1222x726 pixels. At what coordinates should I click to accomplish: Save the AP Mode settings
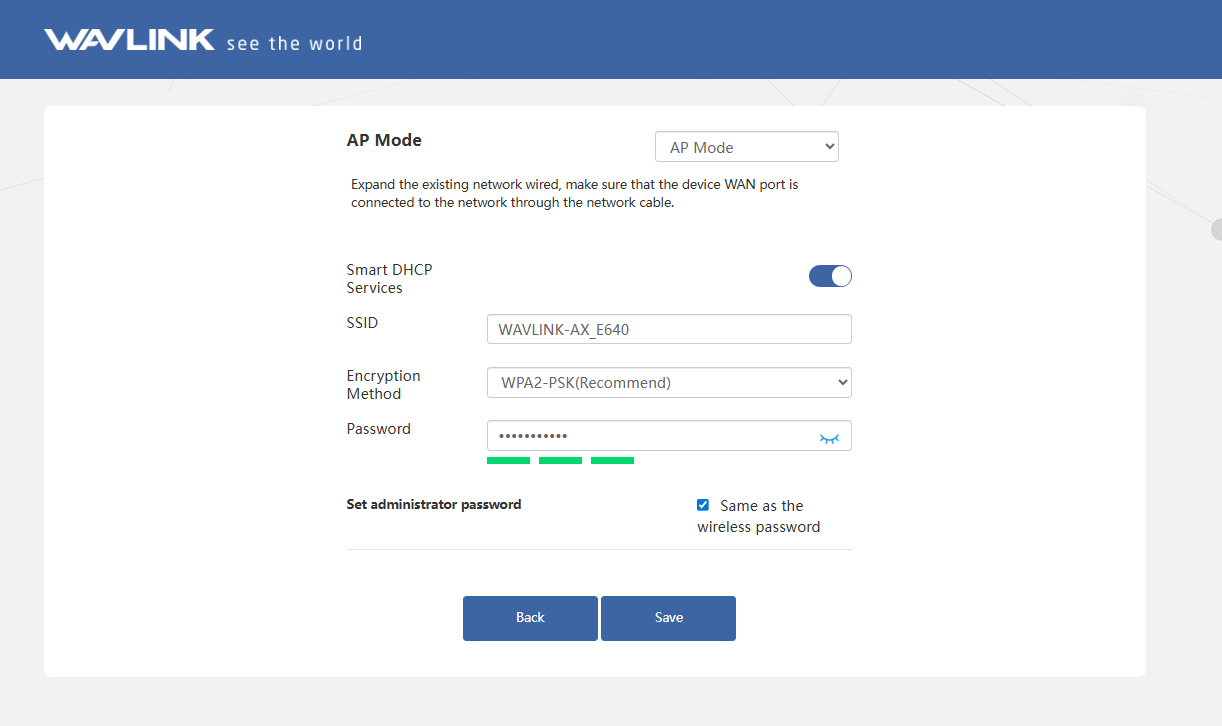pos(668,618)
